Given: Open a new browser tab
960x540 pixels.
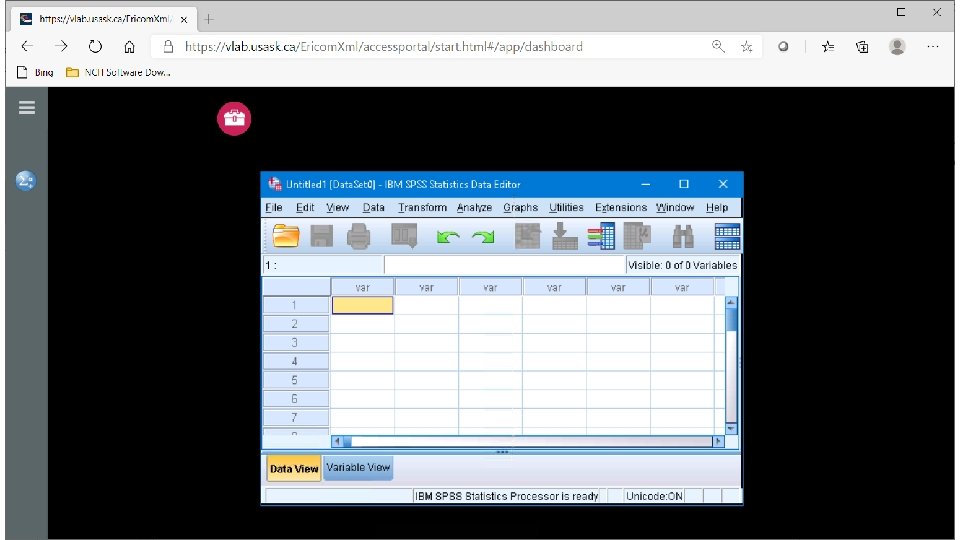Looking at the screenshot, I should click(209, 20).
